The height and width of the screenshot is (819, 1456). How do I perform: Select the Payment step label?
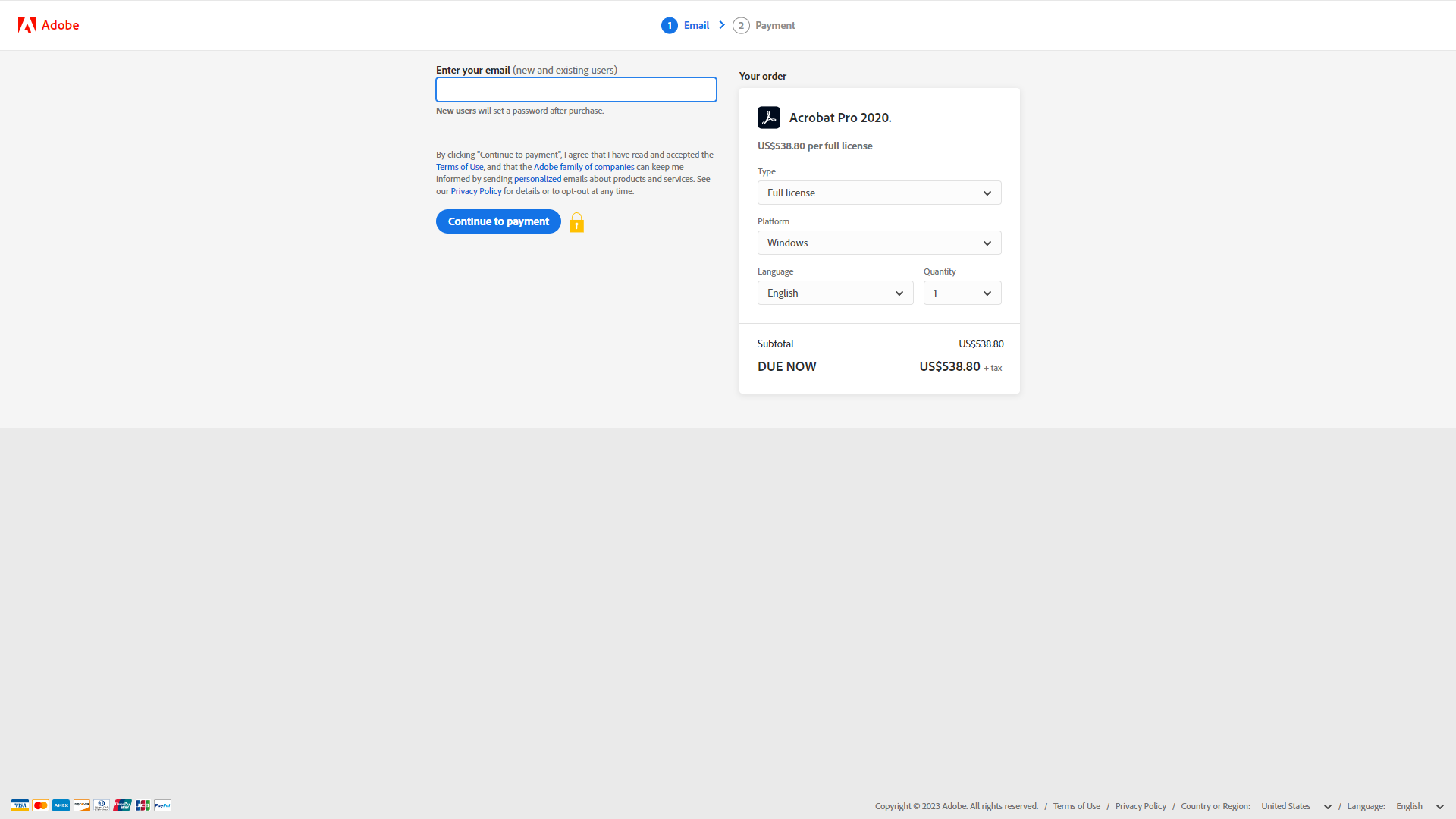775,25
